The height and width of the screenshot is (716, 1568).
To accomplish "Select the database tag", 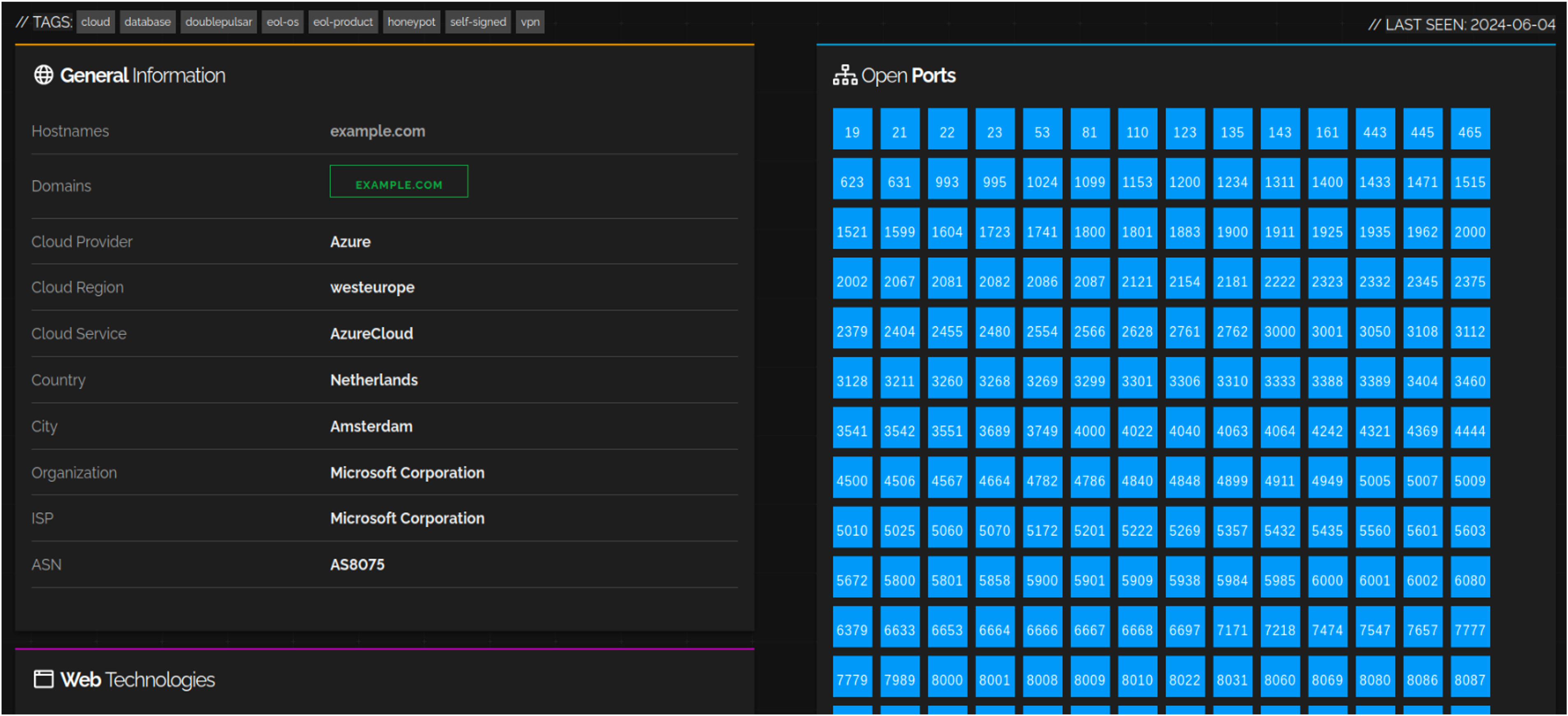I will tap(147, 22).
